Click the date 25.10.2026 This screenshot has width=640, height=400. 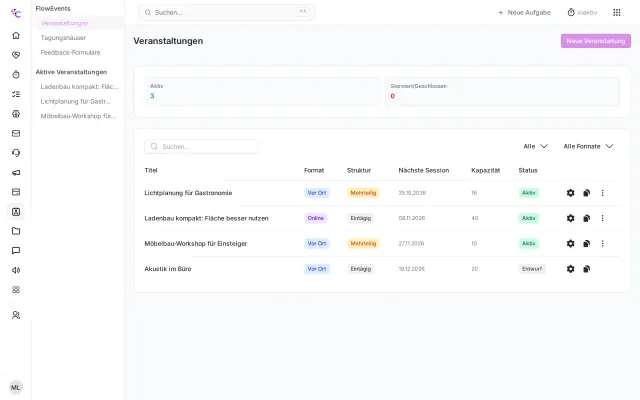point(412,193)
